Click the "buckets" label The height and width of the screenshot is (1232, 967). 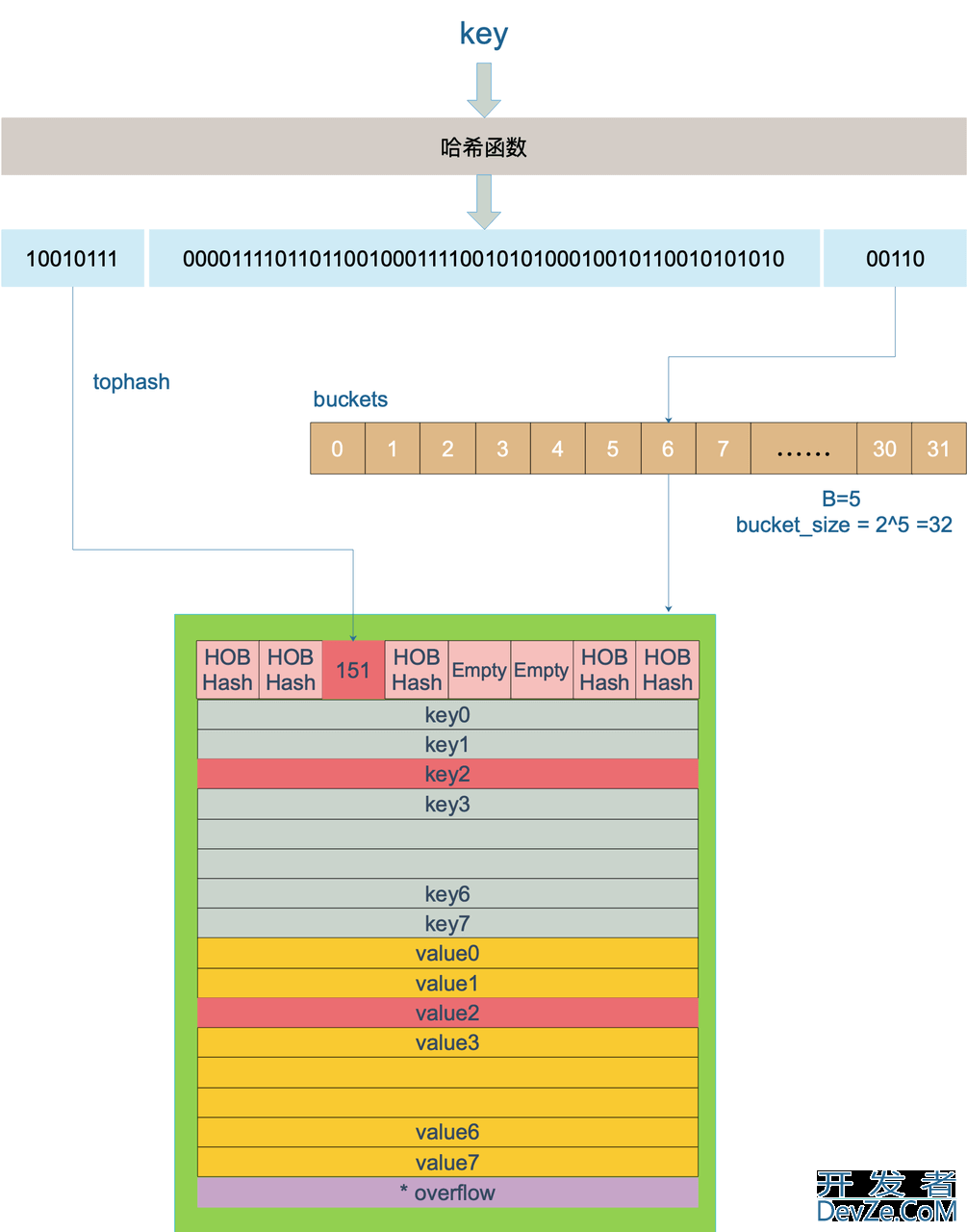tap(350, 399)
